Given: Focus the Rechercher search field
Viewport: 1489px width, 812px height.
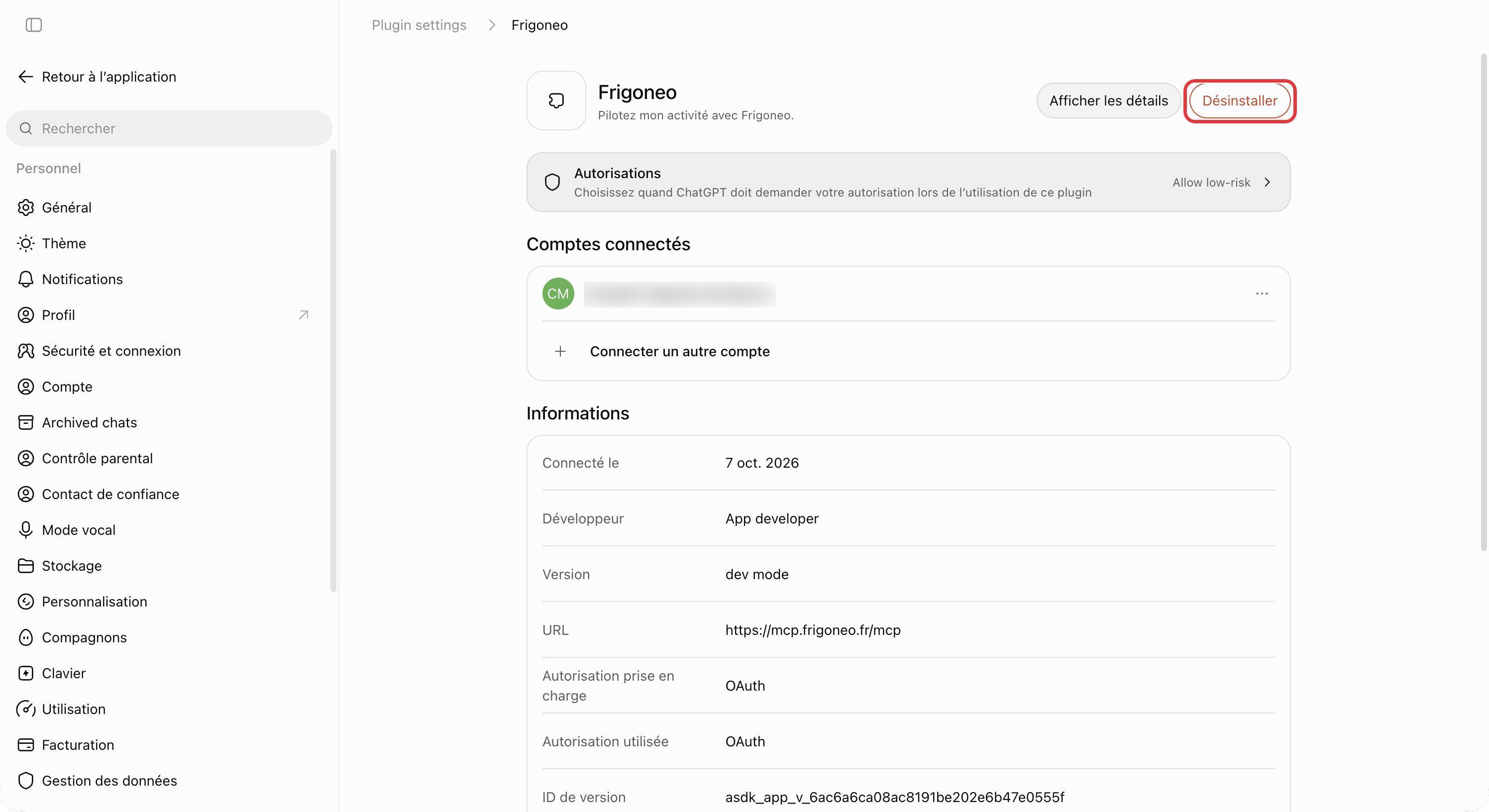Looking at the screenshot, I should 169,128.
